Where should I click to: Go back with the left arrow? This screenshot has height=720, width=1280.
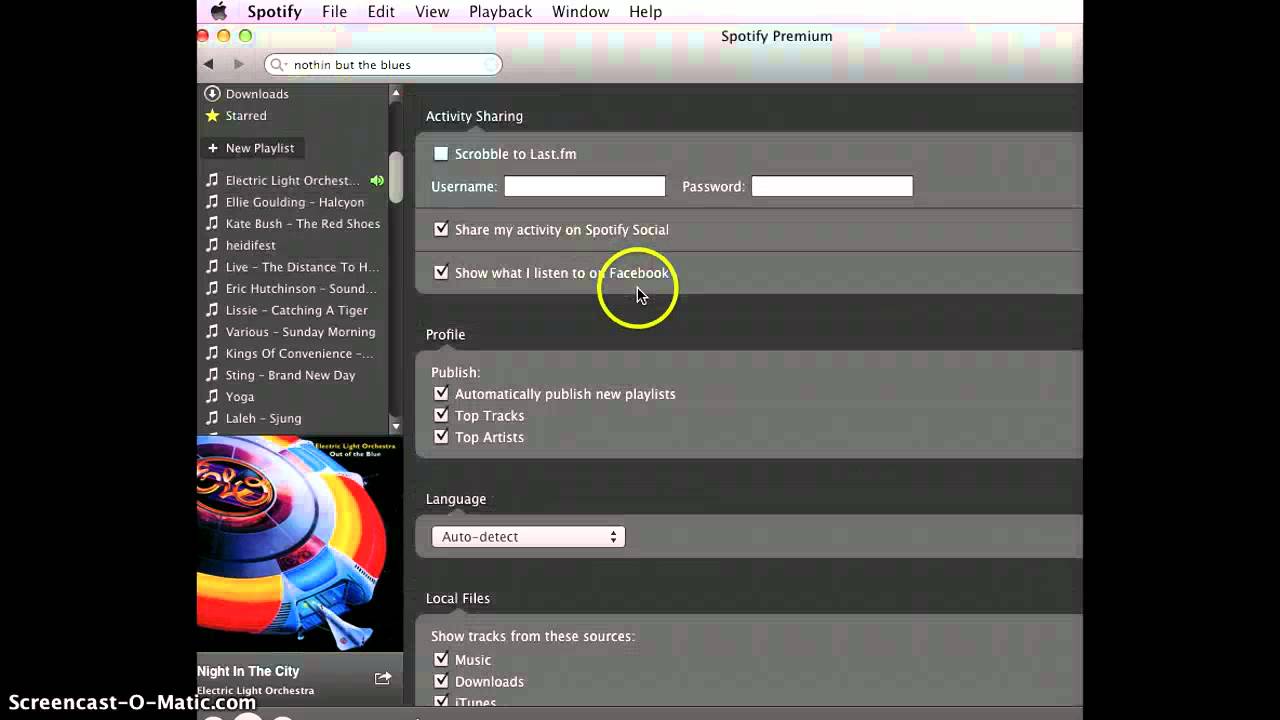tap(208, 64)
